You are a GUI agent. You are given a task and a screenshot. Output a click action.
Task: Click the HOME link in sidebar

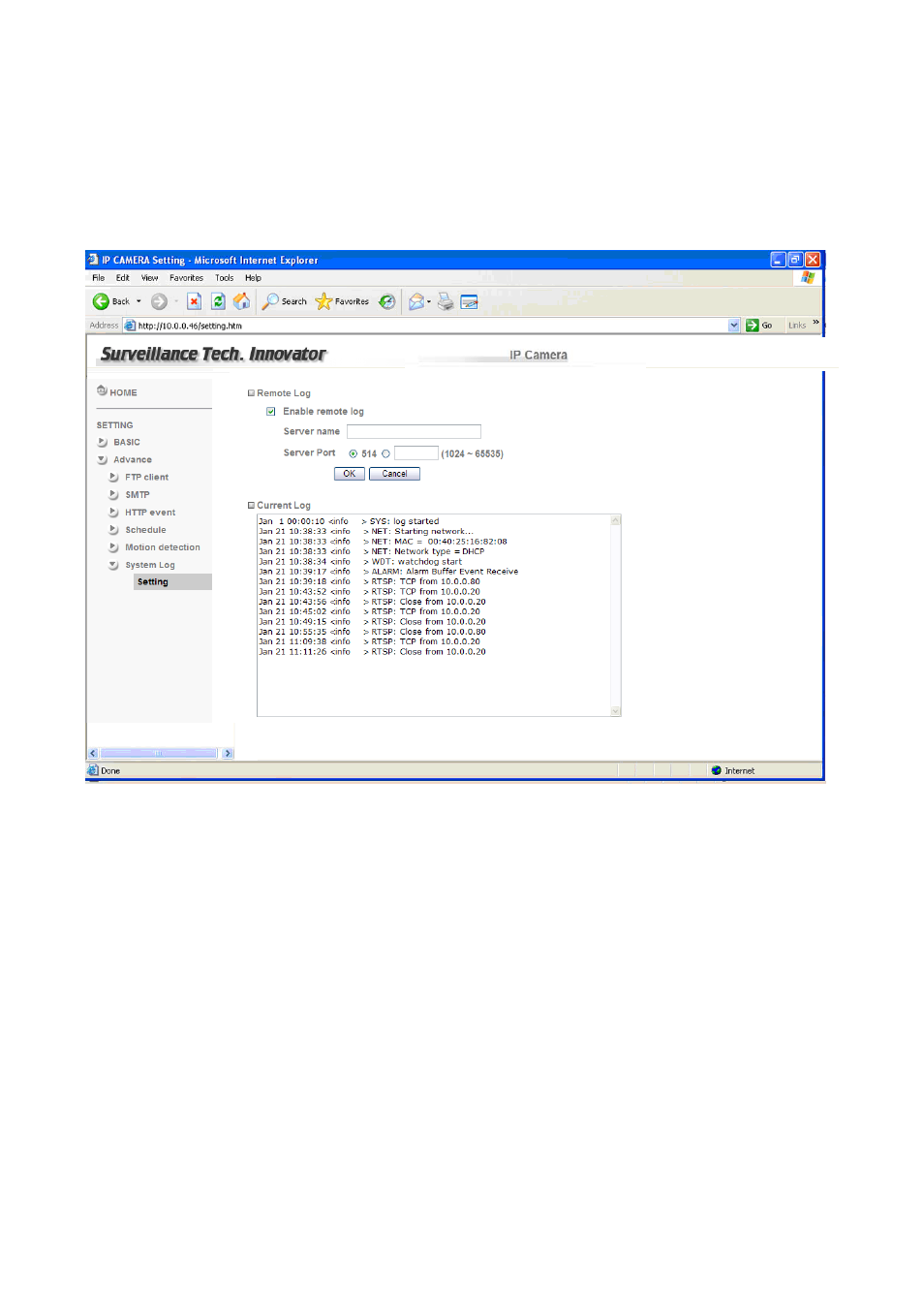click(123, 392)
